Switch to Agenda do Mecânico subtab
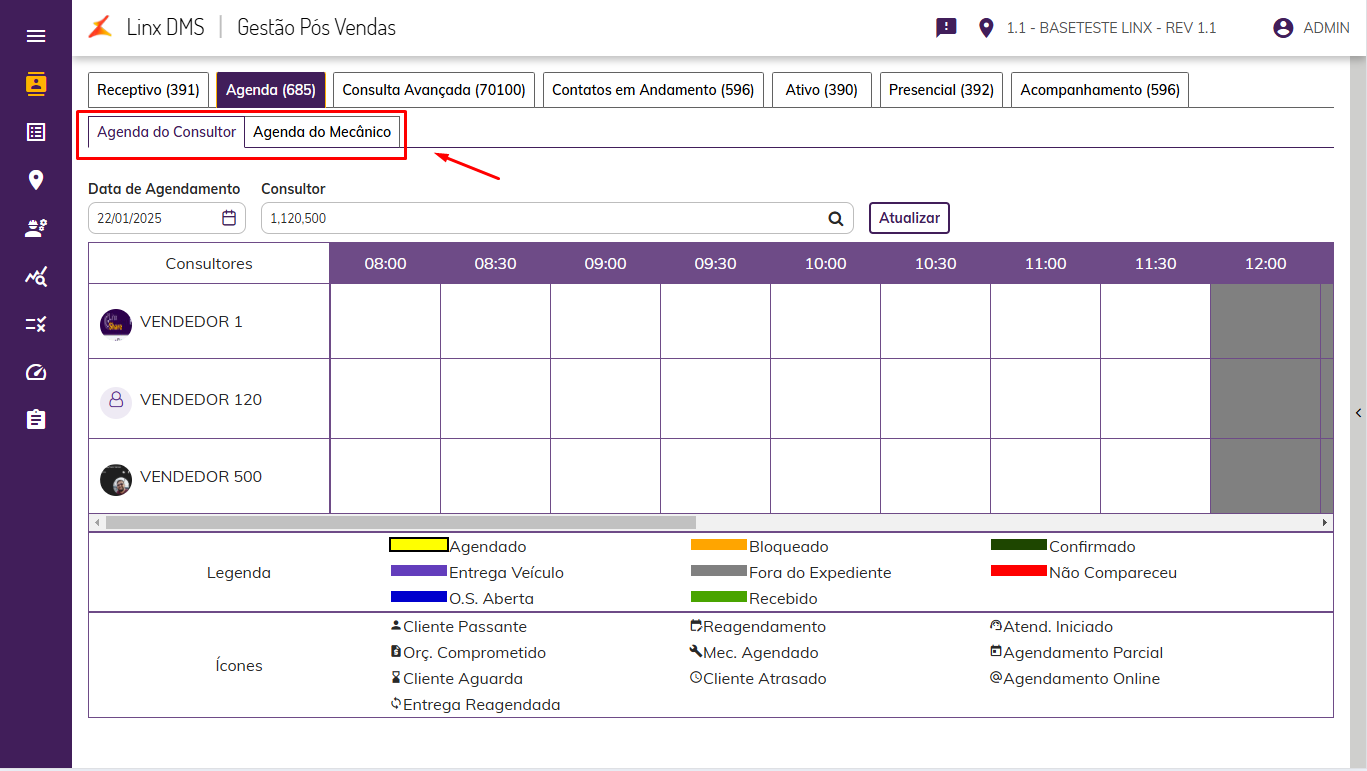The image size is (1367, 771). [322, 132]
